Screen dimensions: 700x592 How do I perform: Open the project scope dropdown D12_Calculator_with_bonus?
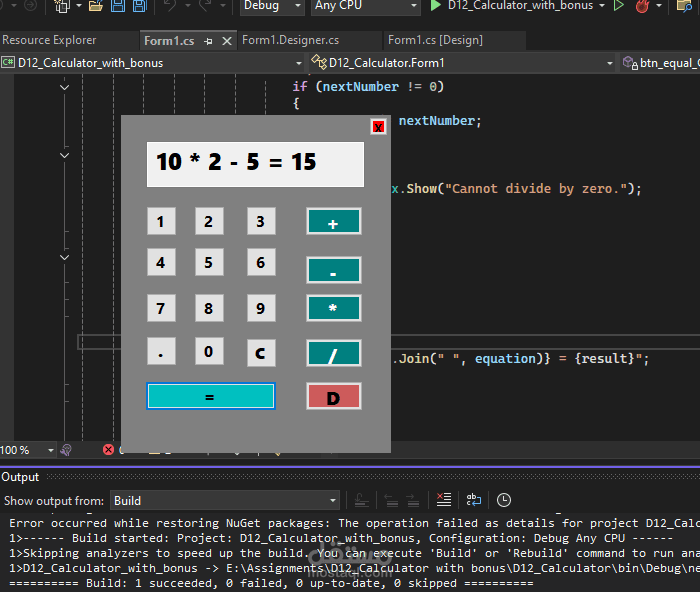click(x=152, y=63)
